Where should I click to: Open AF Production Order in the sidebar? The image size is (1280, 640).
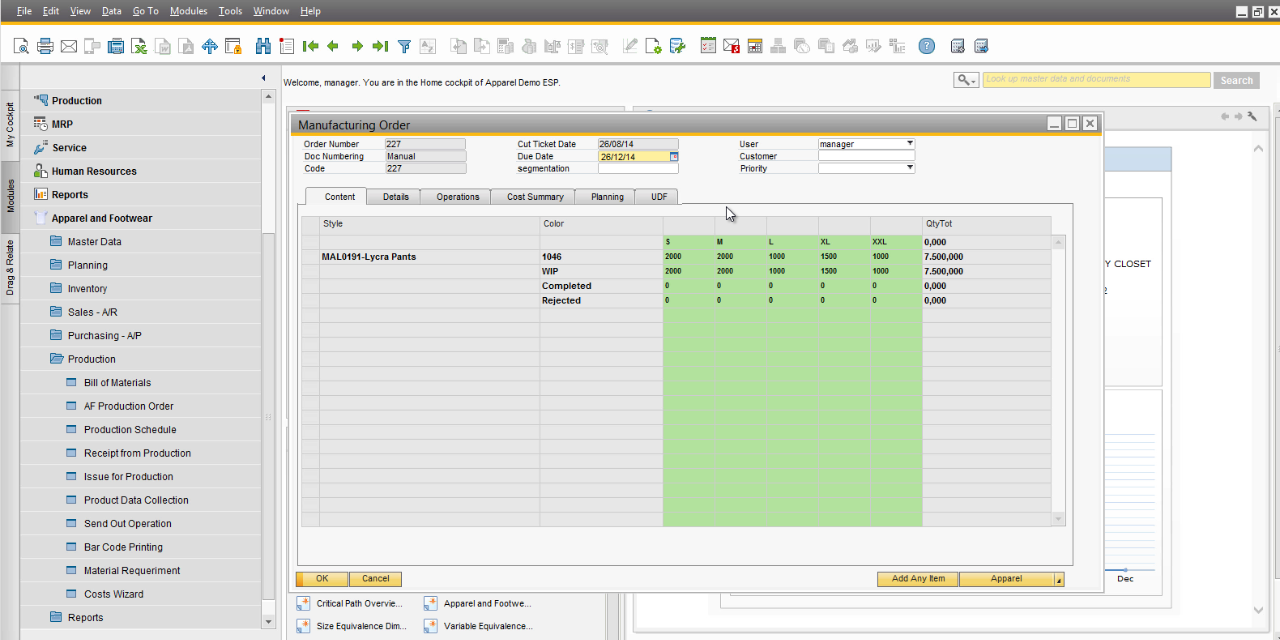(128, 406)
